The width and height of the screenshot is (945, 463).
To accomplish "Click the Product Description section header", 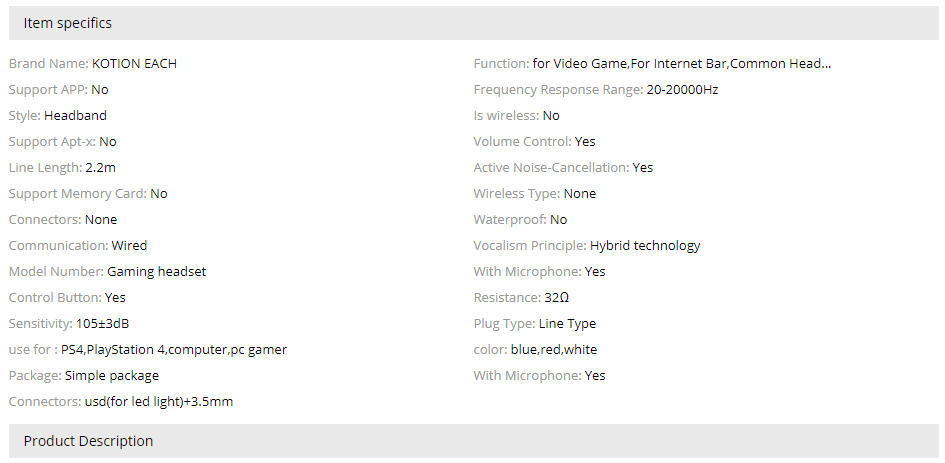I will [x=88, y=441].
